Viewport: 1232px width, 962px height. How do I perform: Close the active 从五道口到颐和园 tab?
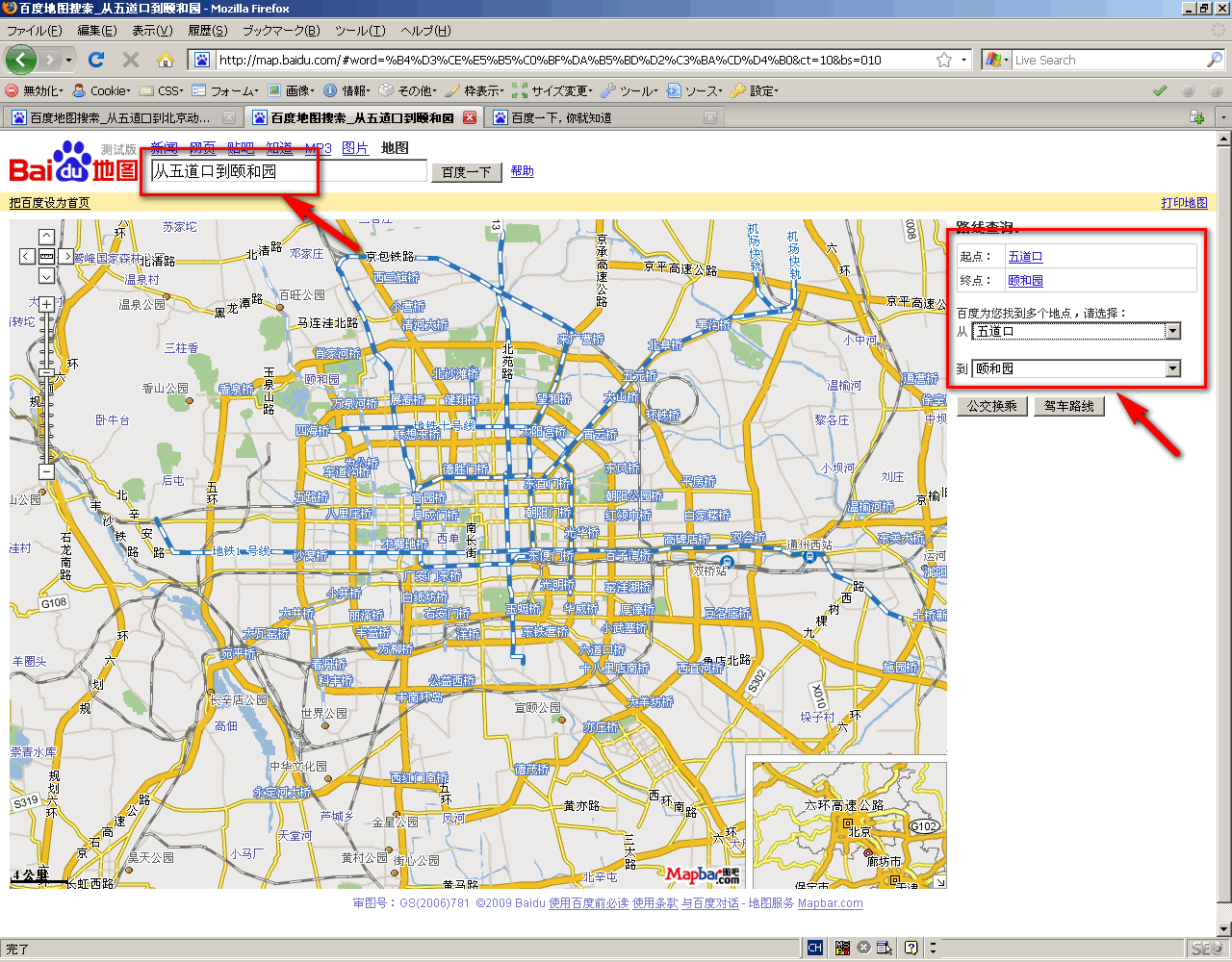(470, 117)
